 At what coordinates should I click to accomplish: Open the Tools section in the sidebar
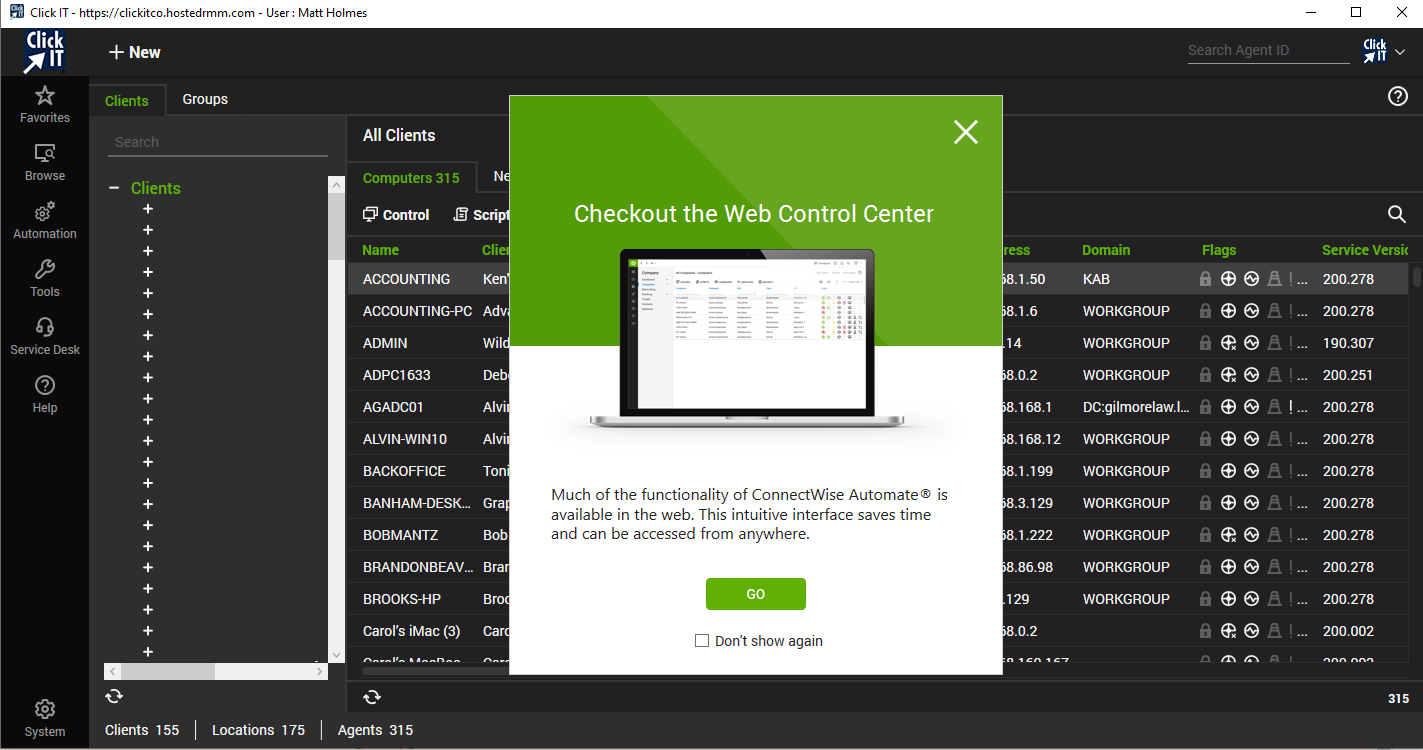(45, 279)
